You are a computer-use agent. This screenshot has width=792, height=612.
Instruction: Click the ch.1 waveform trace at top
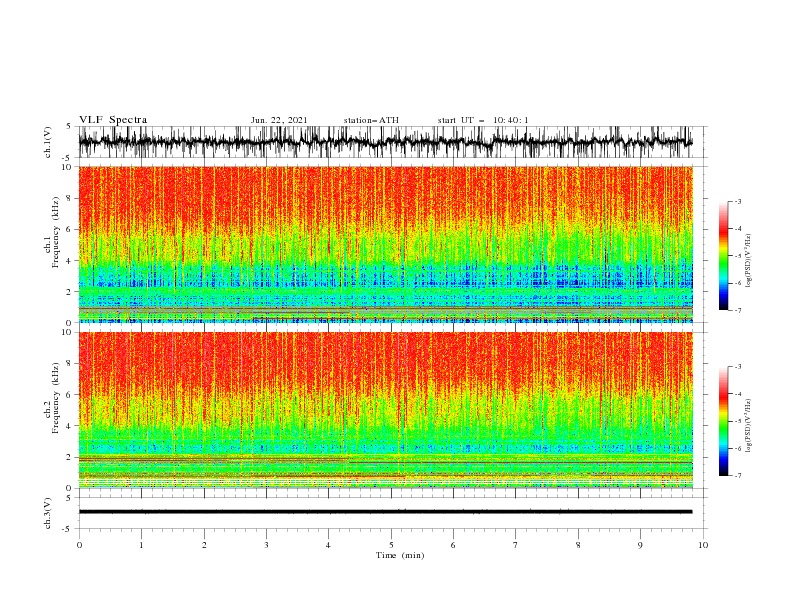[385, 141]
